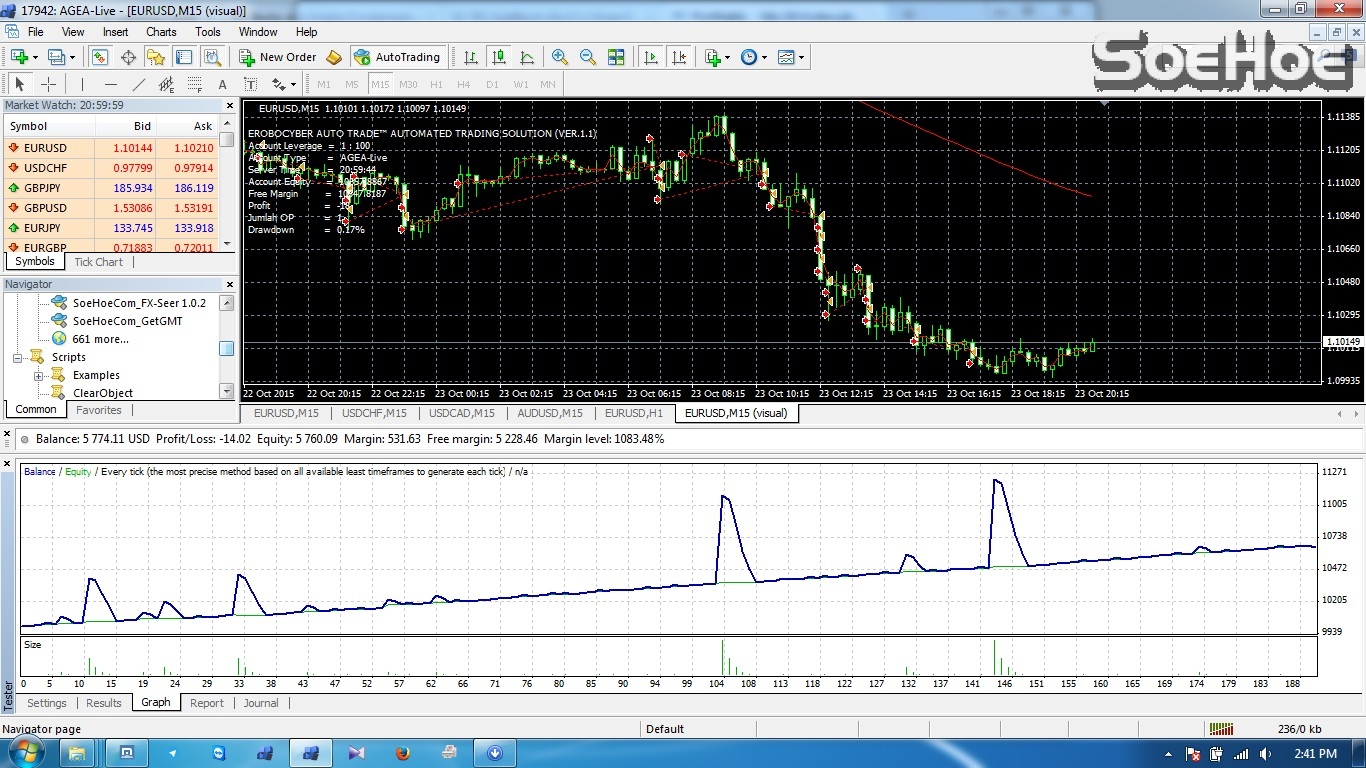This screenshot has width=1366, height=768.
Task: Open the Charts menu
Action: tap(160, 31)
